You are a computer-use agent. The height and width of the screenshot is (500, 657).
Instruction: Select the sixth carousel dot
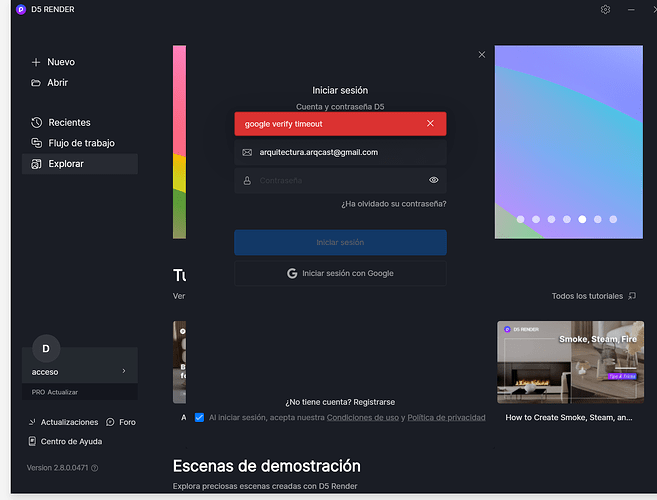click(598, 219)
